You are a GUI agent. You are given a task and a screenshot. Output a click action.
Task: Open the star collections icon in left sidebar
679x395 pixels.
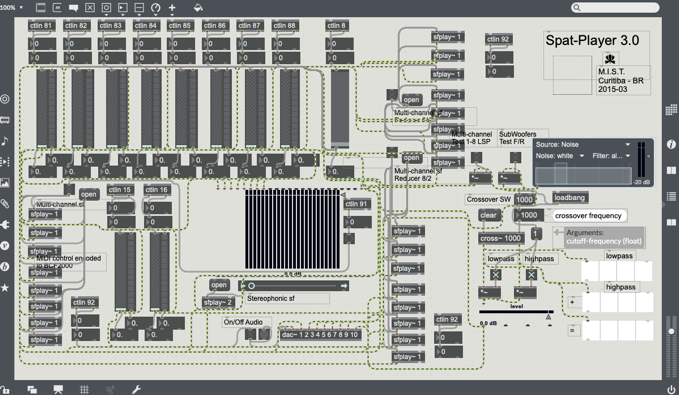tap(5, 288)
